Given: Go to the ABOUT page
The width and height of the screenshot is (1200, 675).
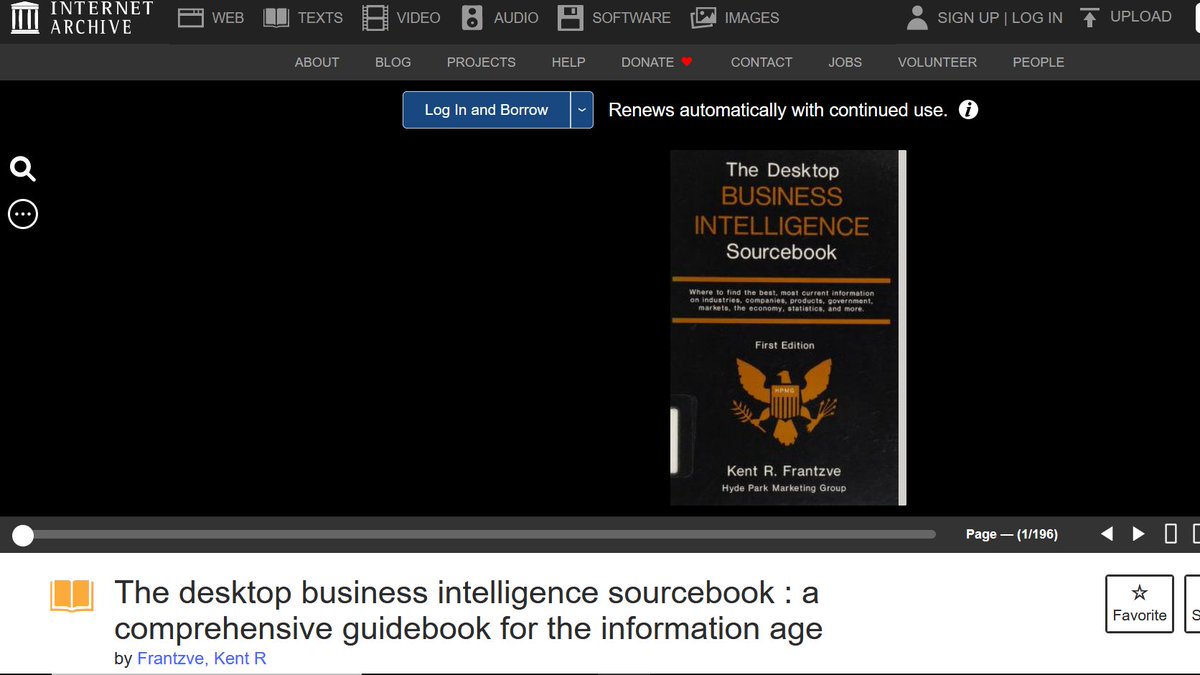Looking at the screenshot, I should (x=317, y=62).
